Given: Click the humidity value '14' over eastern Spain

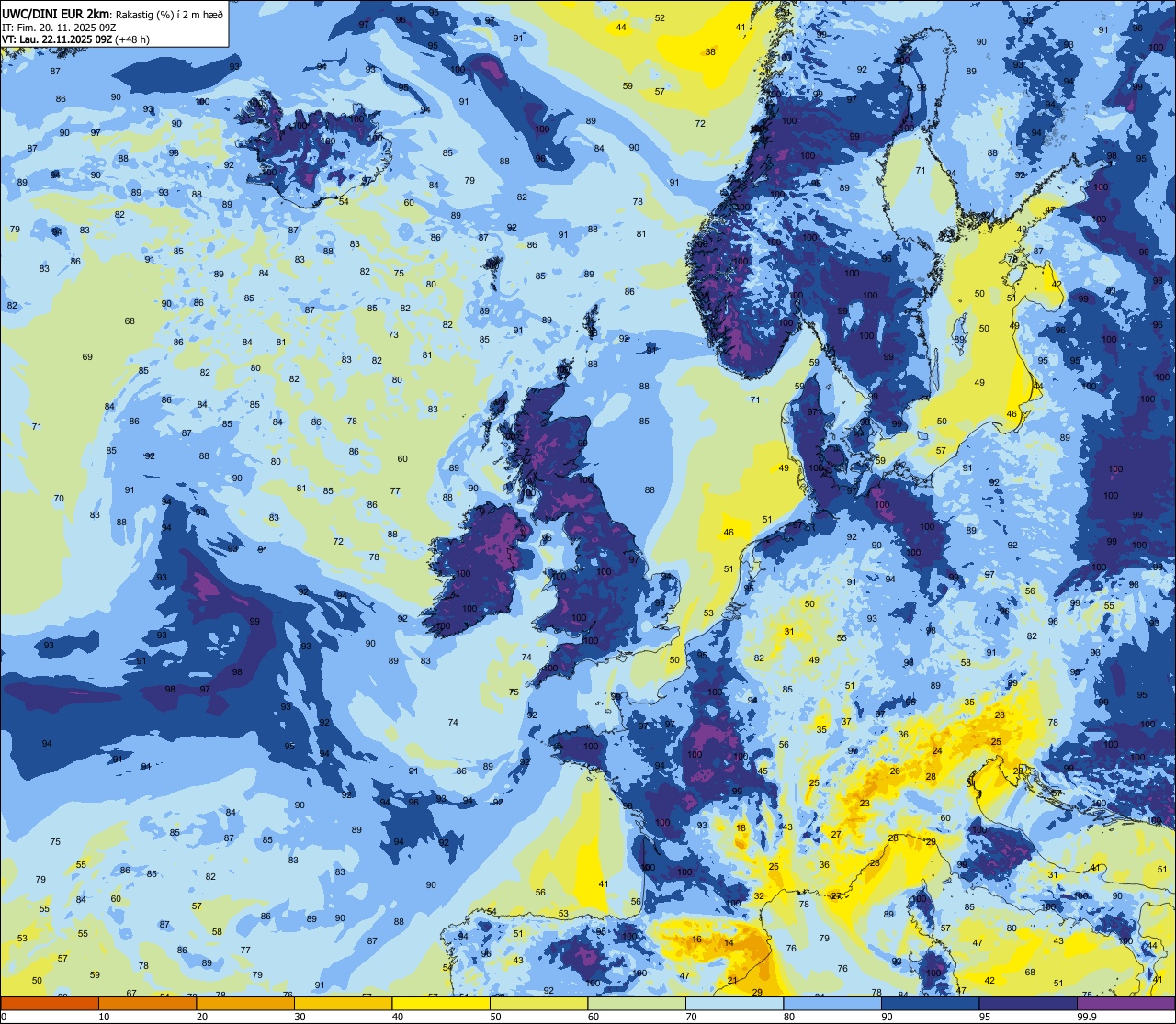Looking at the screenshot, I should (729, 943).
